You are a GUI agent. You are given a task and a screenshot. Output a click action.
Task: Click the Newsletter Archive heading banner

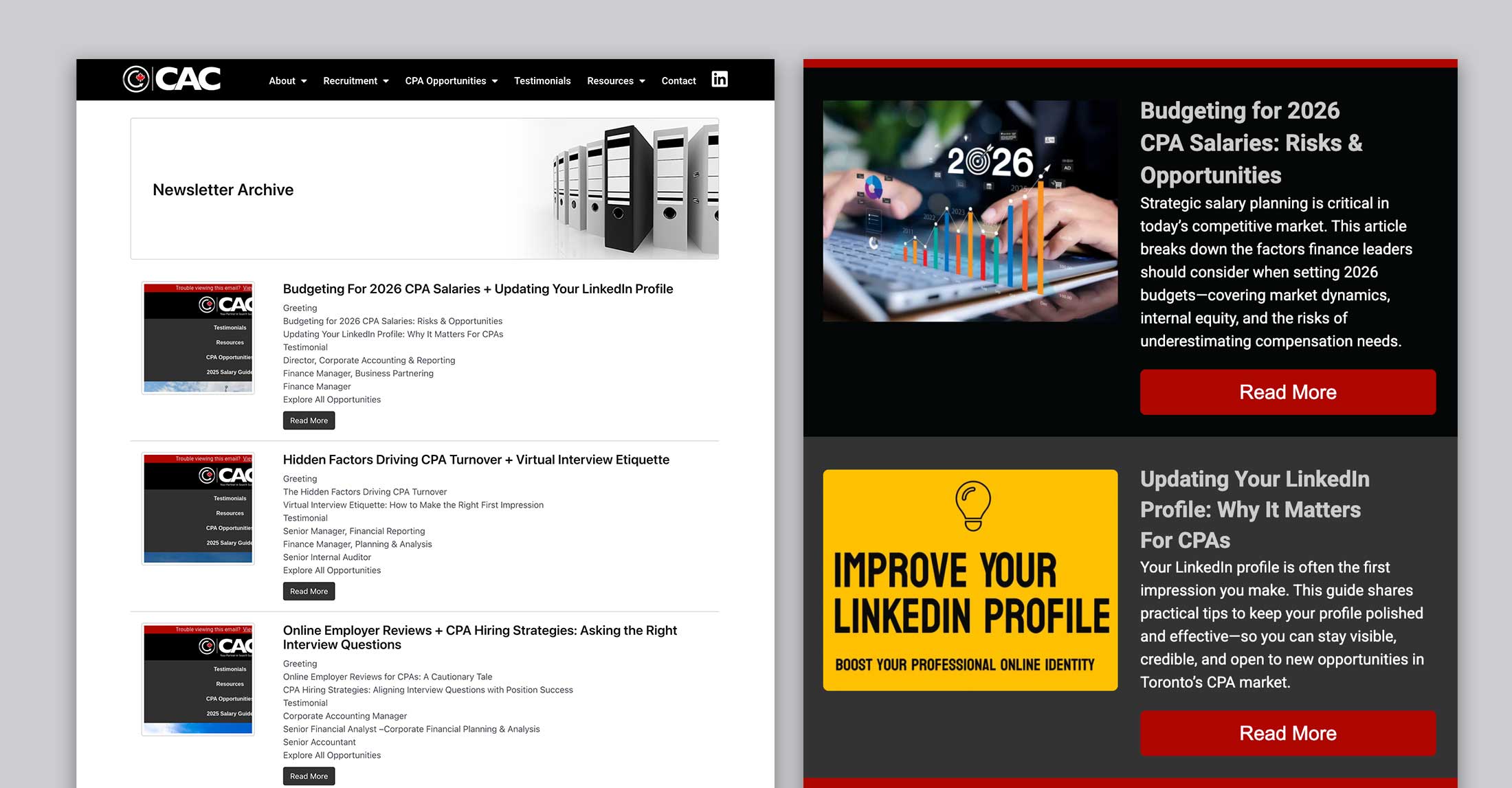tap(425, 189)
